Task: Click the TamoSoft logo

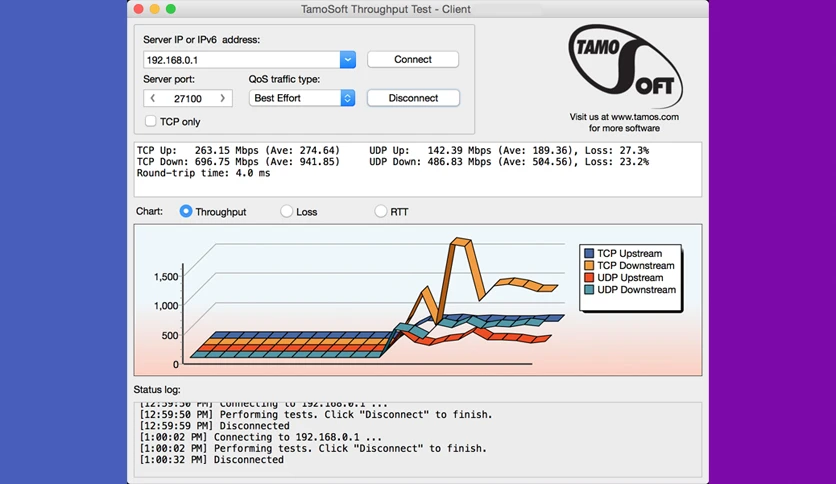Action: [x=625, y=67]
